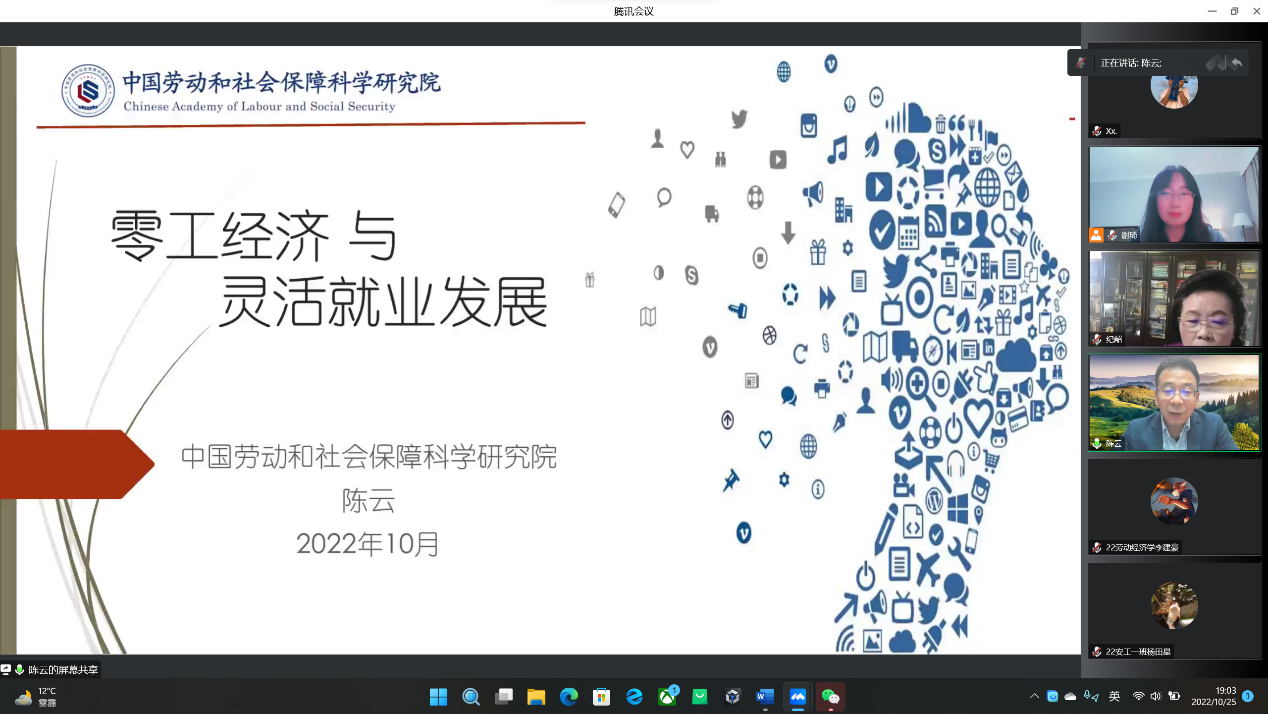1268x714 pixels.
Task: Click the 陈云的屏幕共享 label
Action: (62, 670)
